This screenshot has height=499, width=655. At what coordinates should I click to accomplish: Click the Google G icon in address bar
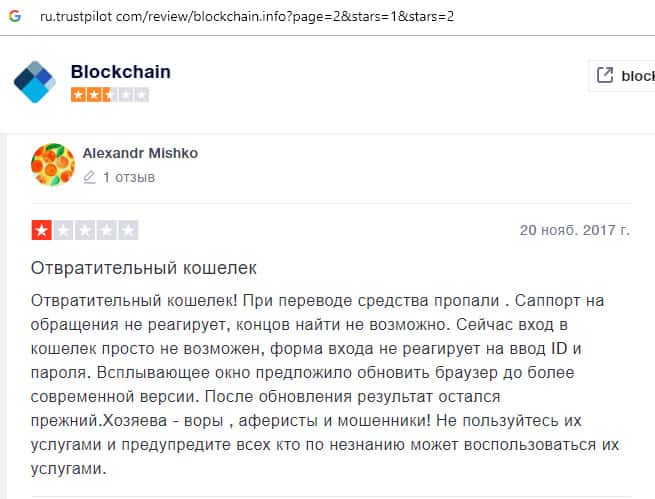point(17,16)
